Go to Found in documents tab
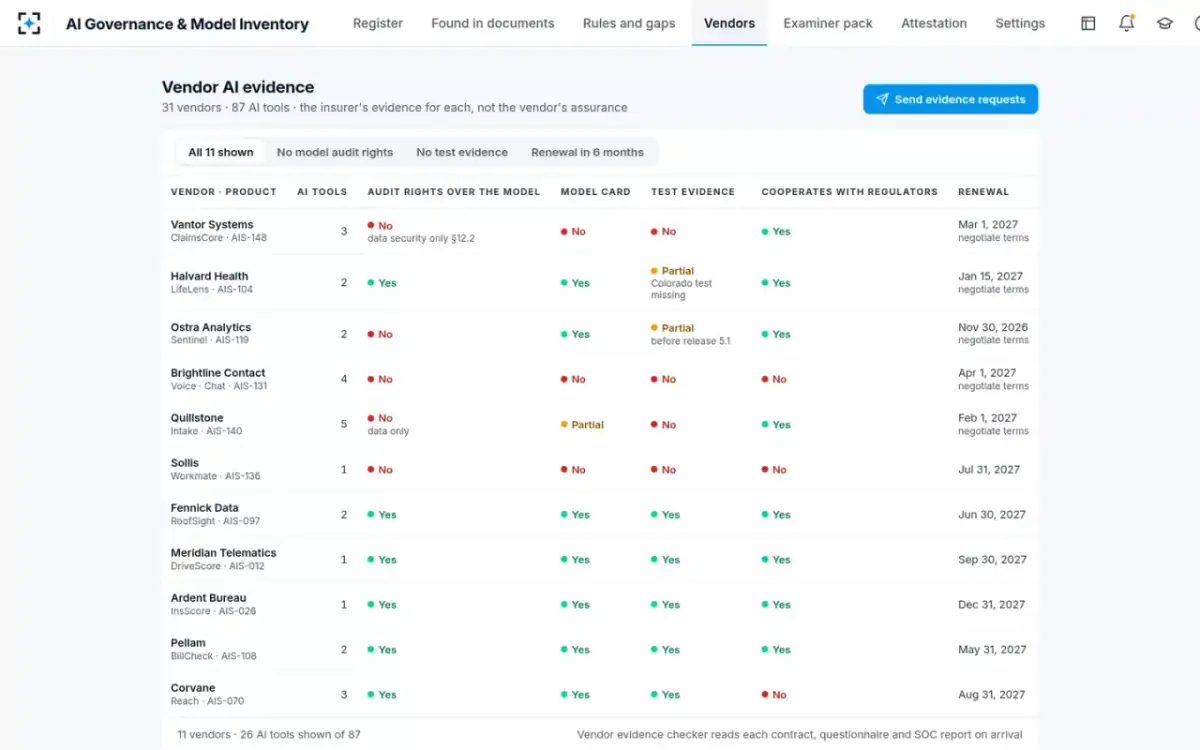This screenshot has height=750, width=1200. tap(493, 23)
